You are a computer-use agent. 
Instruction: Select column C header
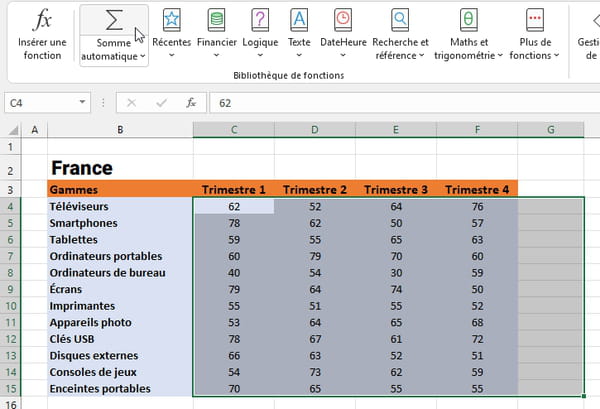point(234,130)
